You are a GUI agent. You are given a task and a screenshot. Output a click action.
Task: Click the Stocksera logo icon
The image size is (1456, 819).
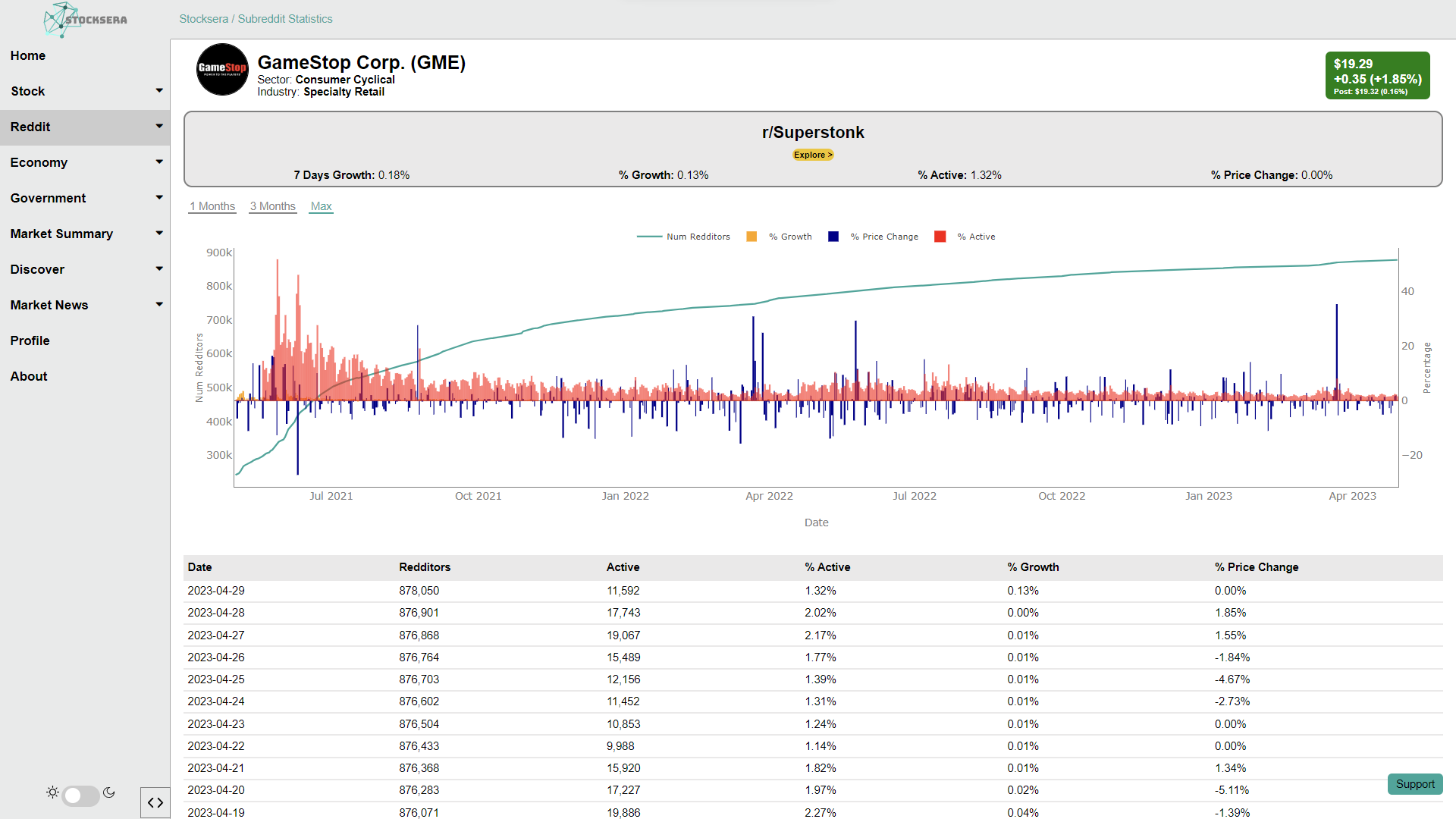point(61,19)
